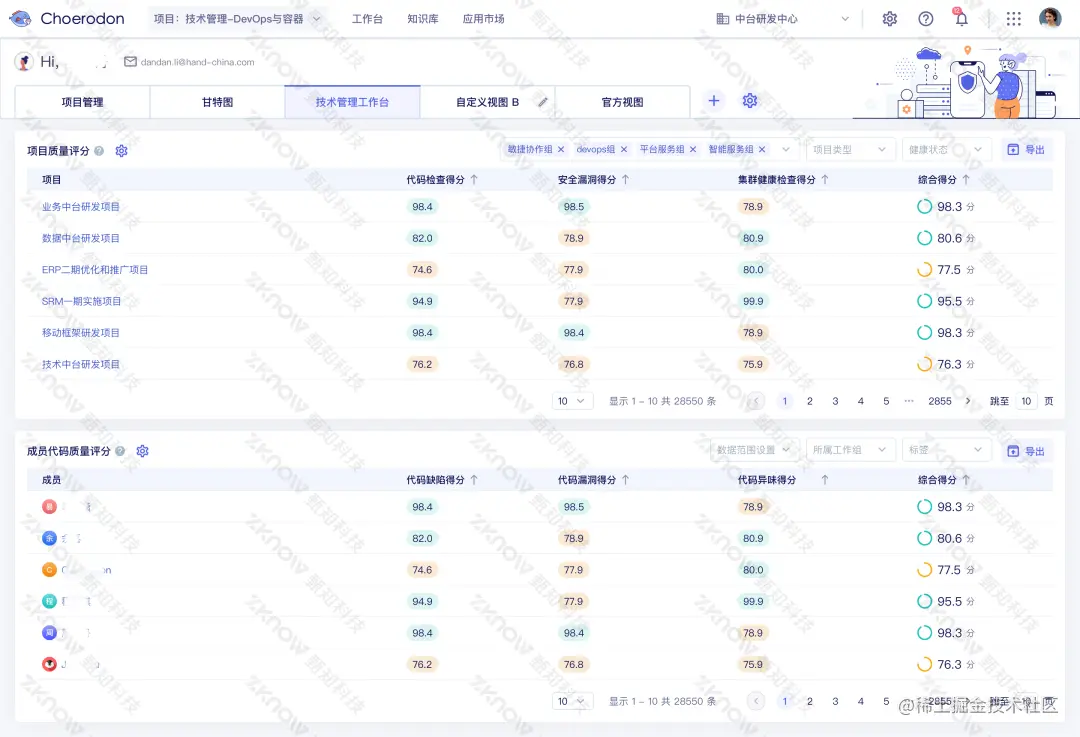The width and height of the screenshot is (1080, 737).
Task: Open the notification bell in top bar
Action: point(961,18)
